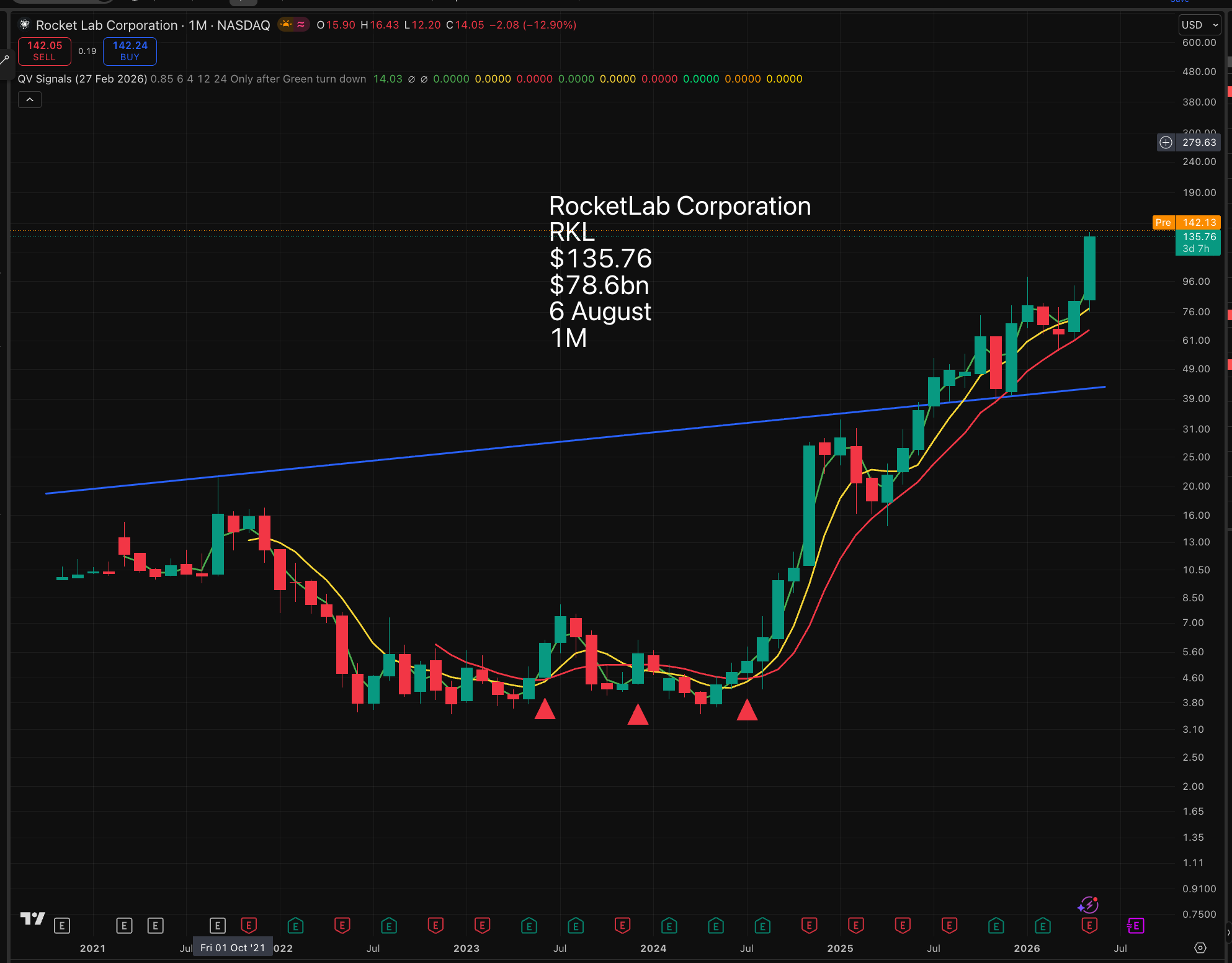Select the QV Signals indicator label
Screen dimensions: 1232x963
tap(83, 79)
